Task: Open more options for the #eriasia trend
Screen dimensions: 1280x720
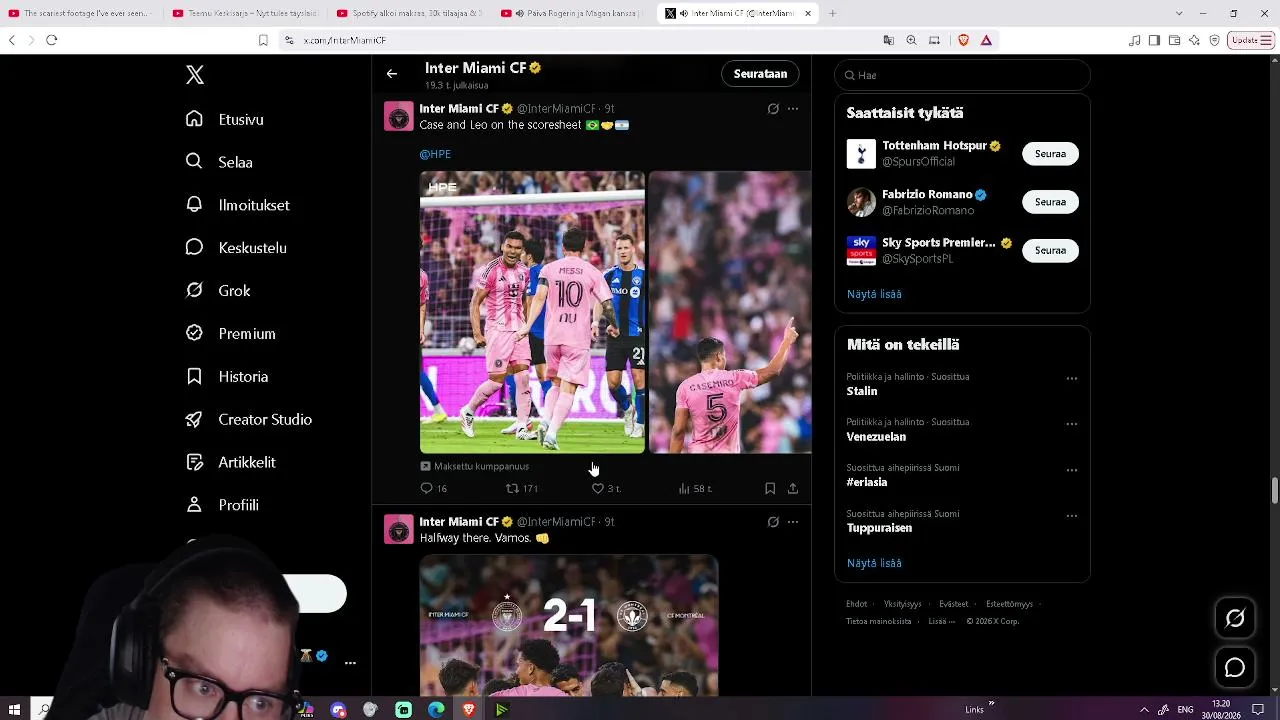Action: 1072,470
